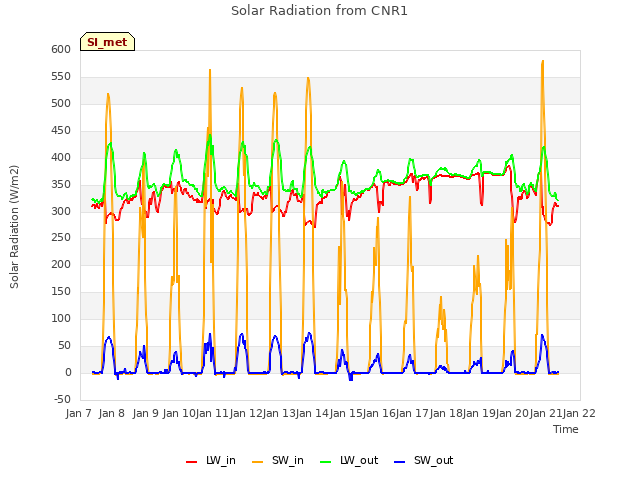
Task: Click the 300 y-axis tick label
Action: point(61,211)
